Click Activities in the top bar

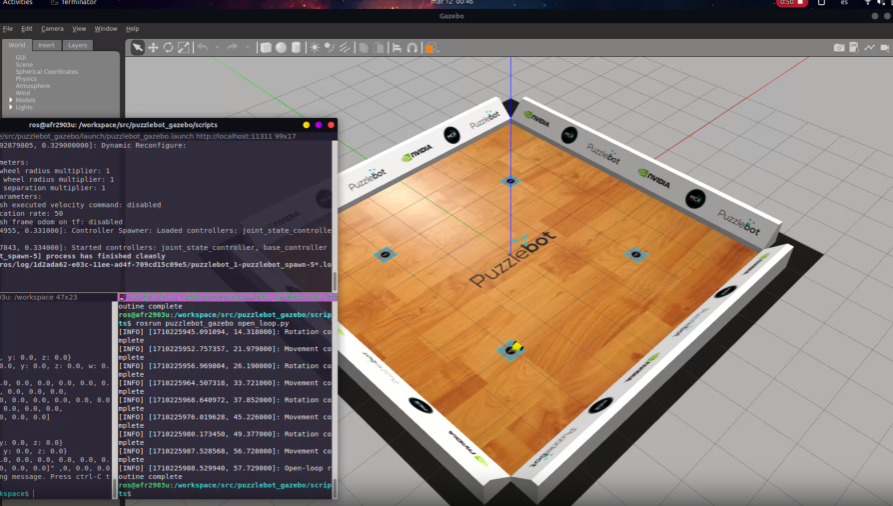pyautogui.click(x=18, y=2)
